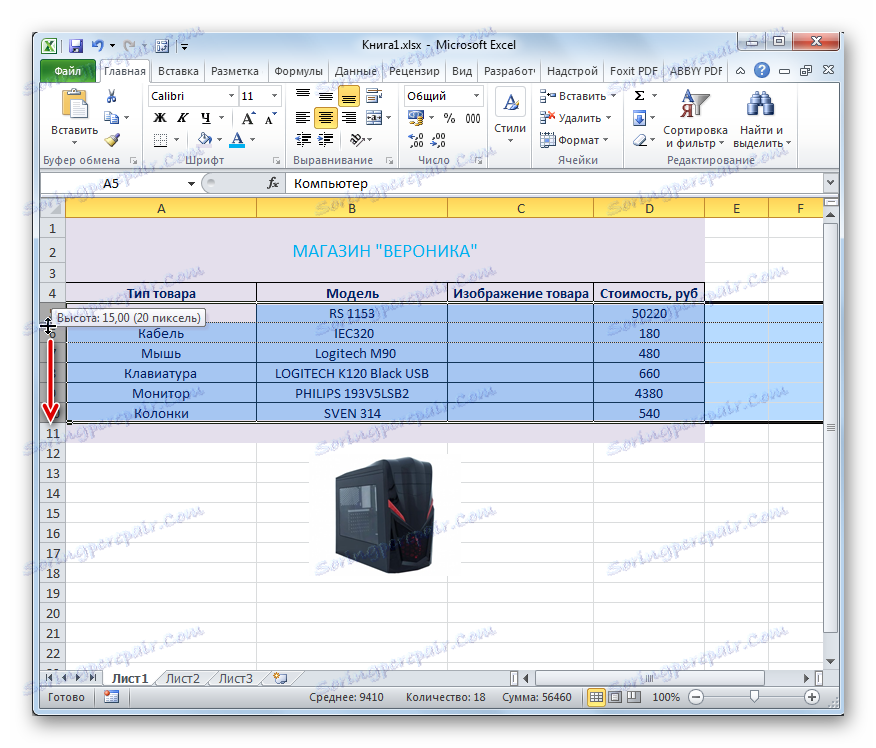Switch to the Данные ribbon tab
876x748 pixels.
(x=355, y=71)
